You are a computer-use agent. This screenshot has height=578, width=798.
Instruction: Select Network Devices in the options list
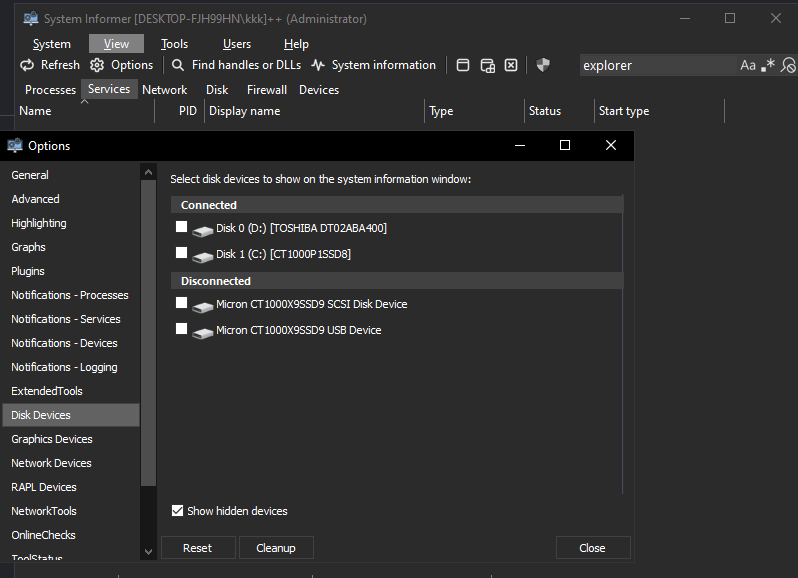[71, 463]
